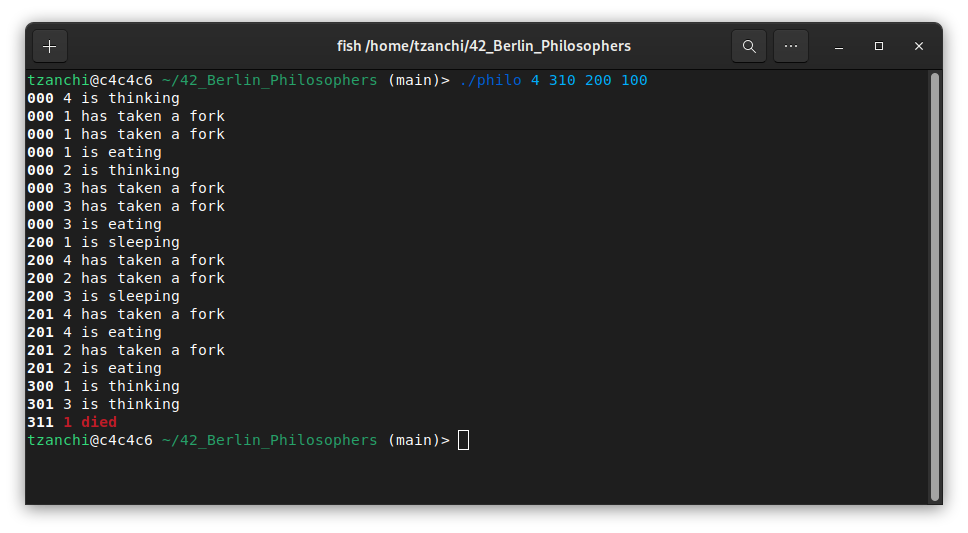Close the terminal window
Viewport: 968px width, 533px height.
(919, 46)
